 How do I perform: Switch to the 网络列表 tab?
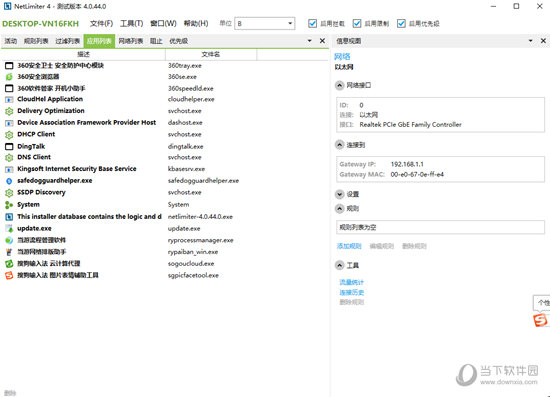(130, 41)
